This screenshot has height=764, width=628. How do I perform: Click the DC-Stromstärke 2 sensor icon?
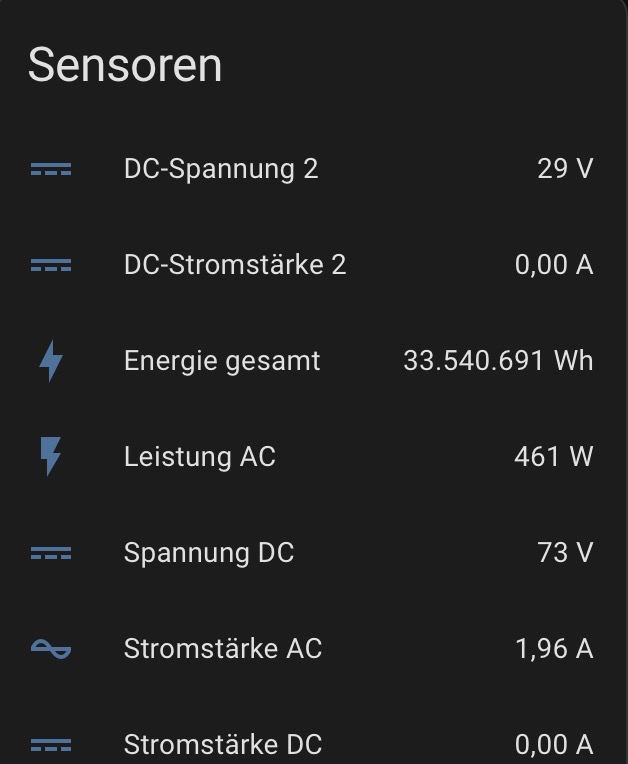(x=51, y=266)
